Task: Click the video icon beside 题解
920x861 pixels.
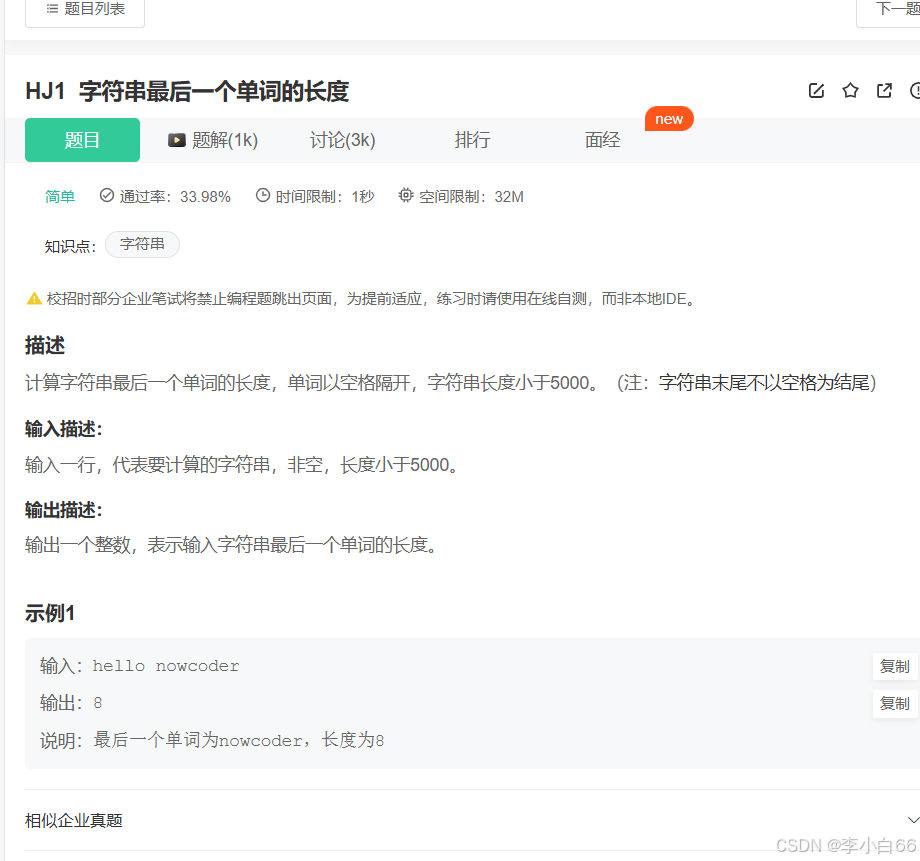Action: point(177,140)
